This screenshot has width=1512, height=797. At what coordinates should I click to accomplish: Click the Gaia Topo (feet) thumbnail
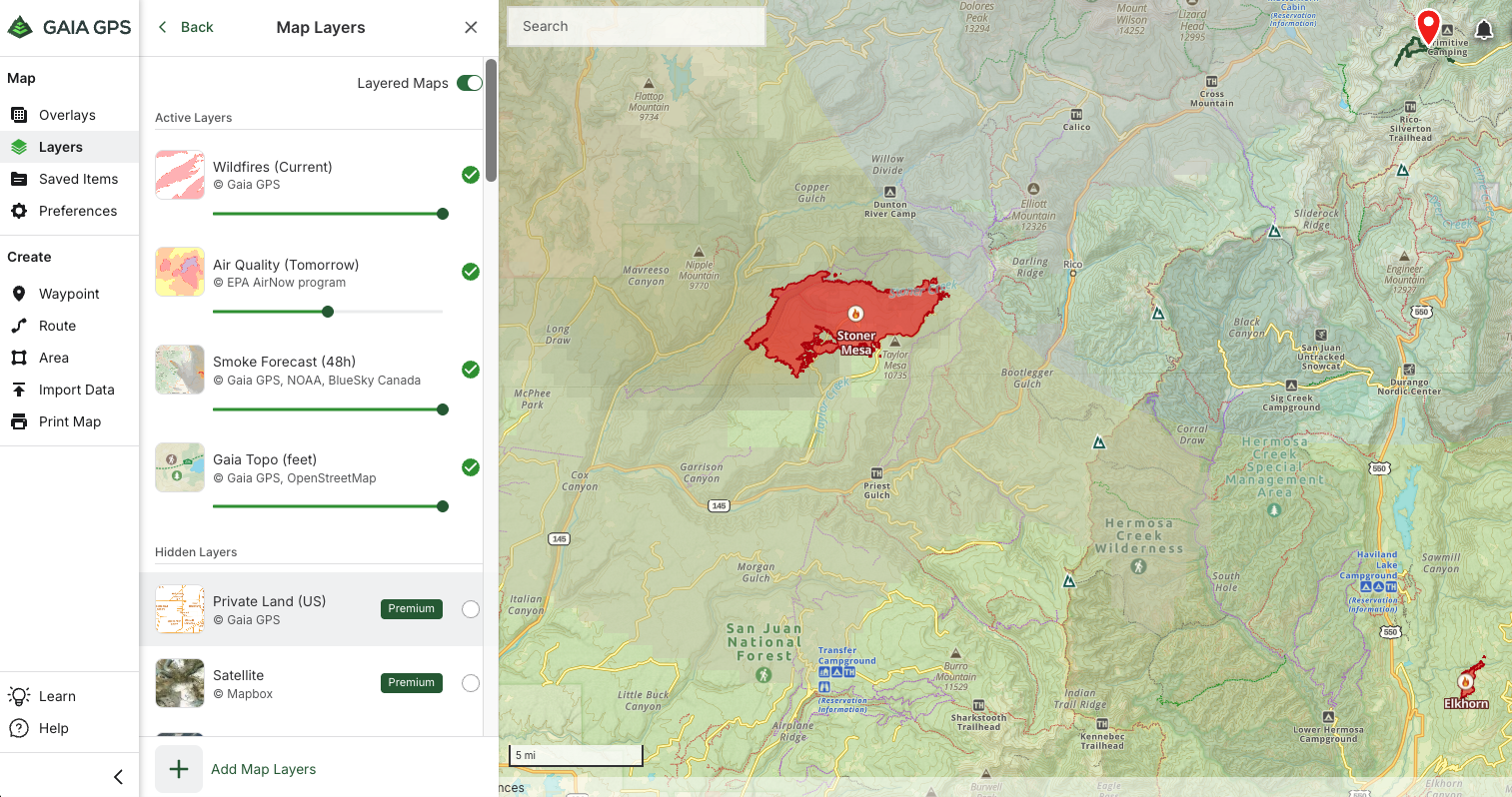[x=180, y=467]
